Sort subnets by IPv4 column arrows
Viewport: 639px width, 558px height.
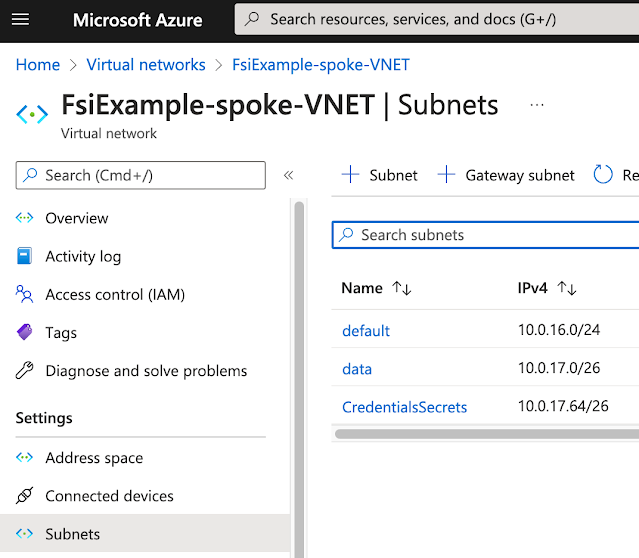click(567, 288)
